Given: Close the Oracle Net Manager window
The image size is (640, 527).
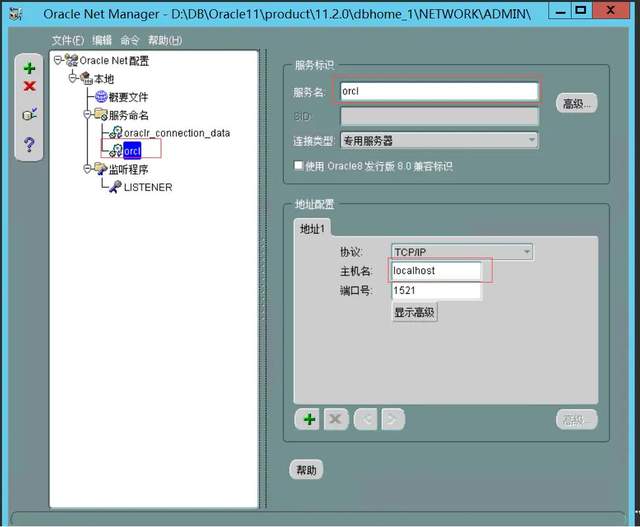Looking at the screenshot, I should (x=610, y=11).
